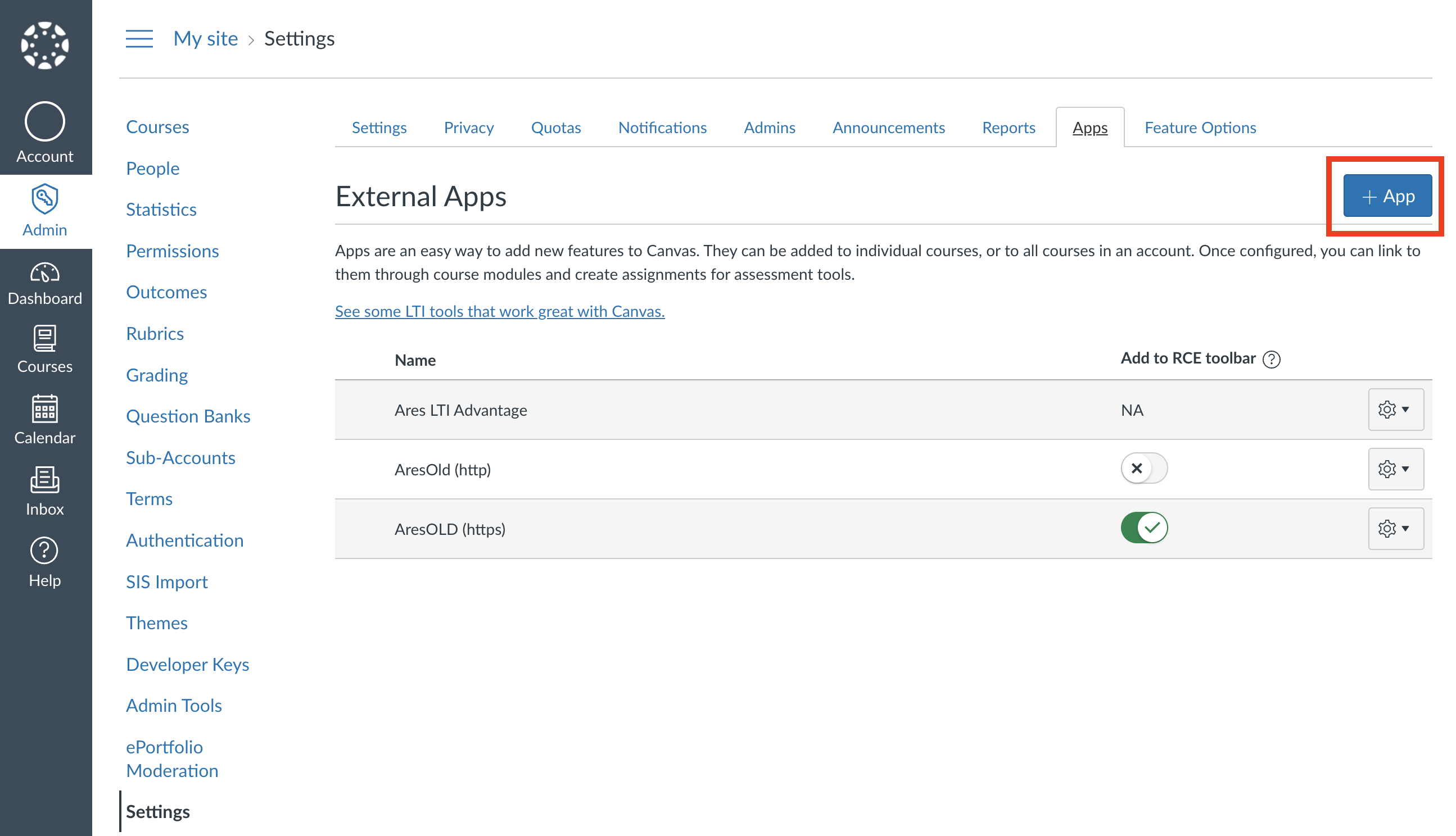Select the Account icon in sidebar
Viewport: 1456px width, 836px height.
[45, 122]
